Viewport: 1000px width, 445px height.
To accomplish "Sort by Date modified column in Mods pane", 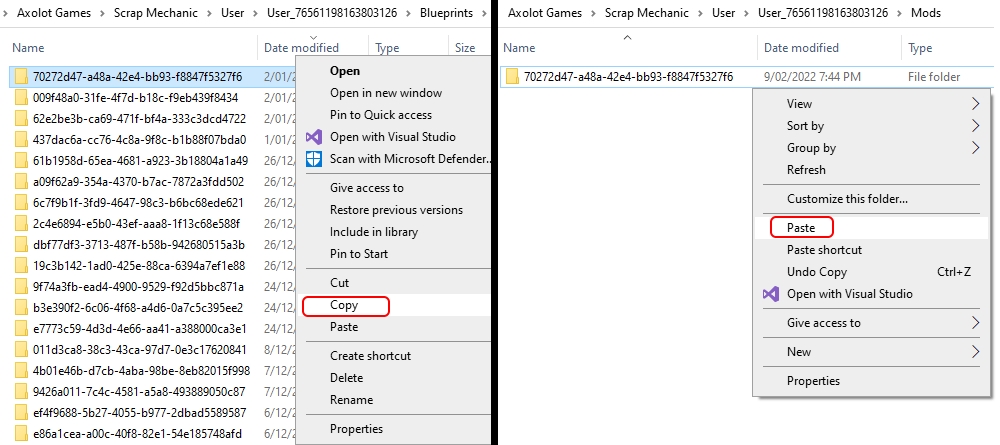I will tap(801, 48).
